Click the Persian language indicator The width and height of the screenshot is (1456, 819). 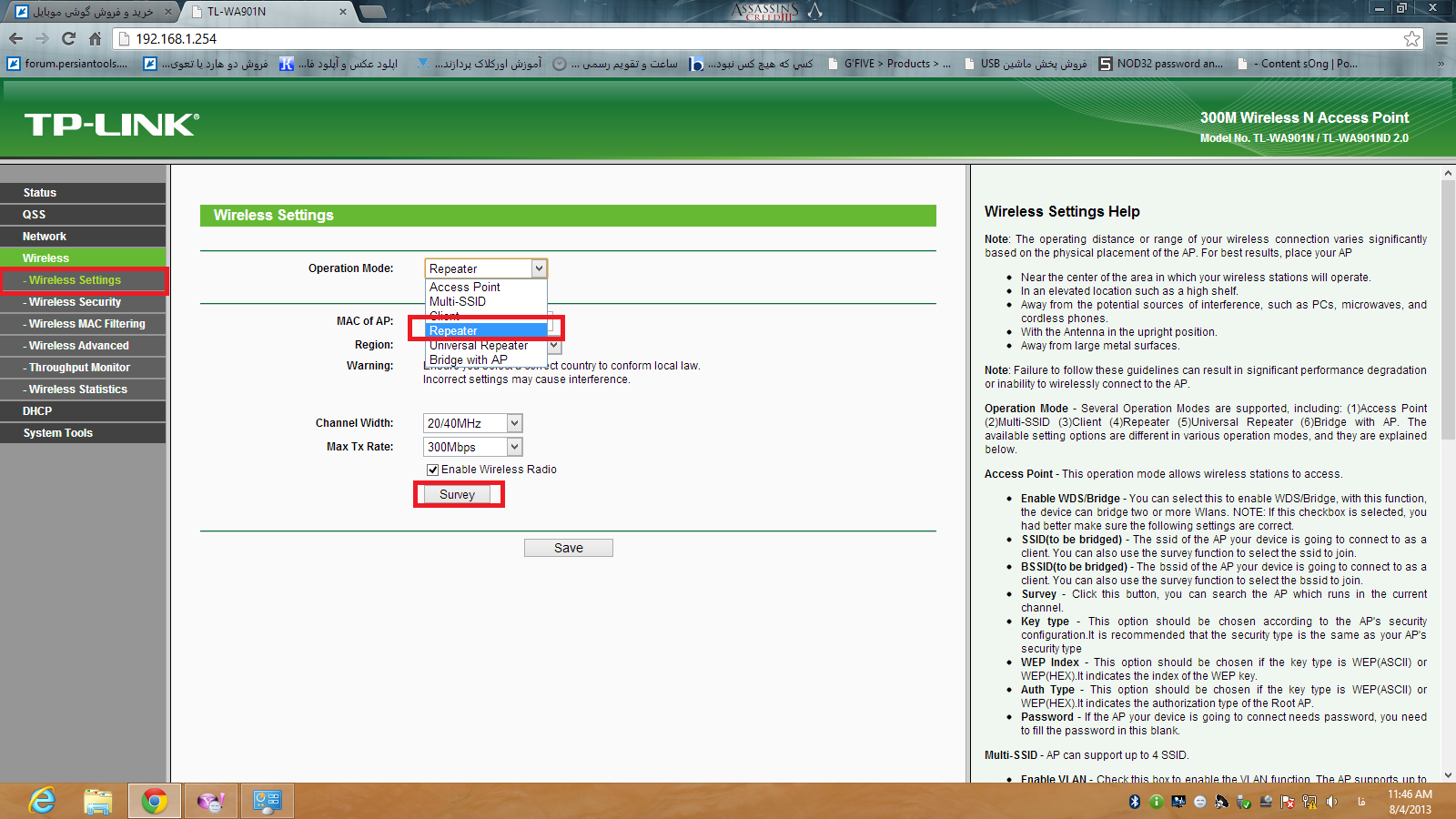[1362, 802]
